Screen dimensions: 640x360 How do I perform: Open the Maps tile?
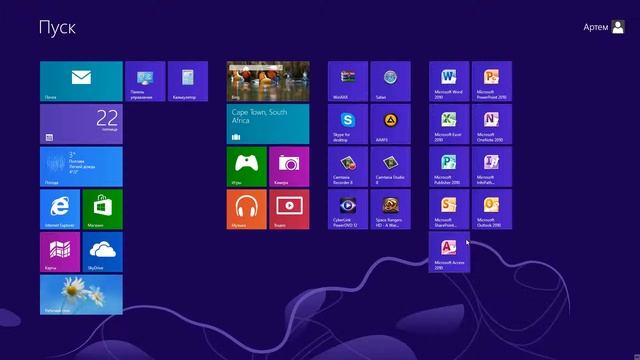pos(60,252)
